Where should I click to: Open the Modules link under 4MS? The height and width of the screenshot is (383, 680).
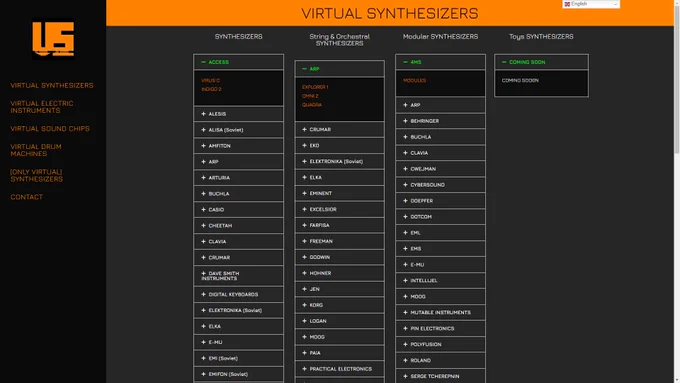coord(414,80)
